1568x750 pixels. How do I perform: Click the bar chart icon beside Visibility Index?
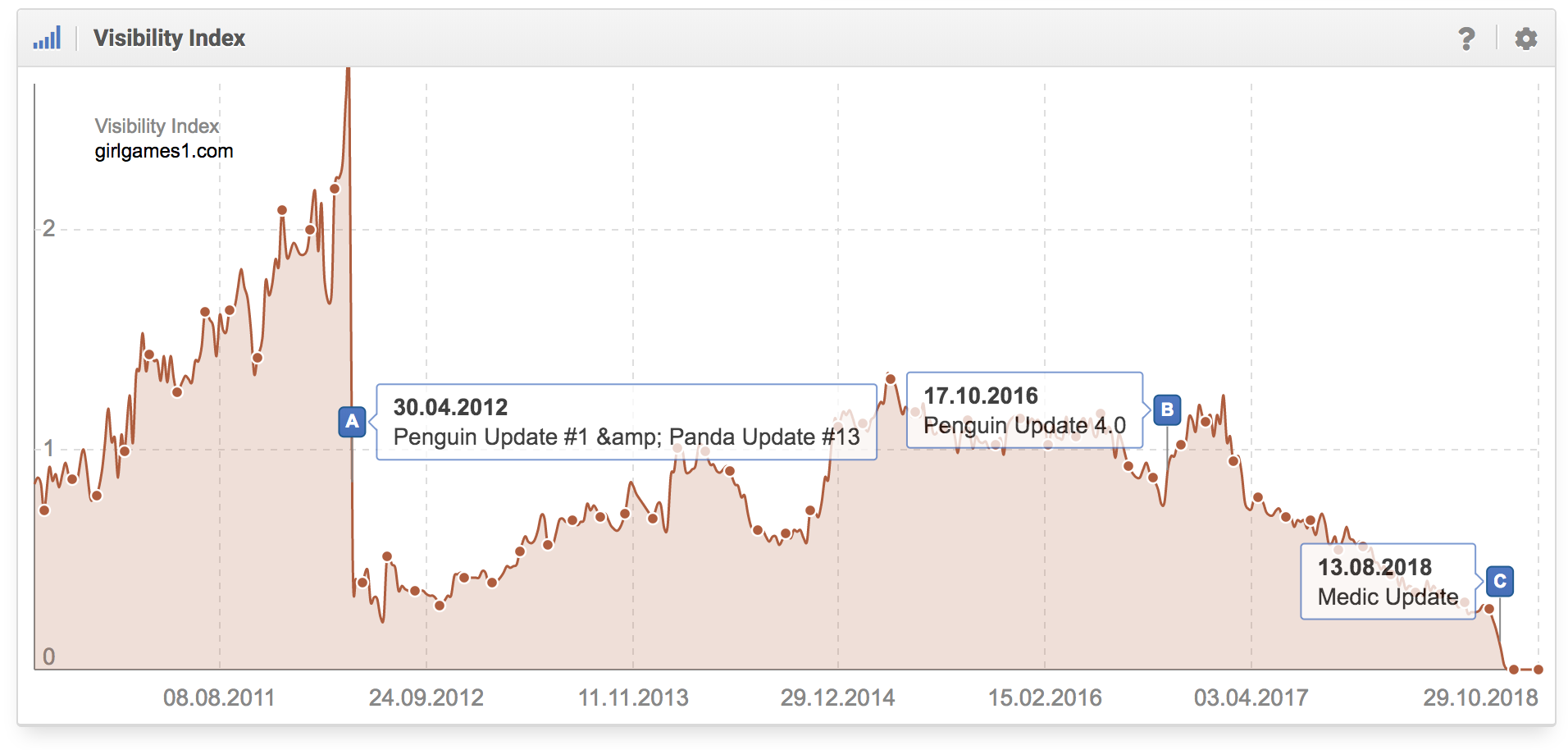47,38
